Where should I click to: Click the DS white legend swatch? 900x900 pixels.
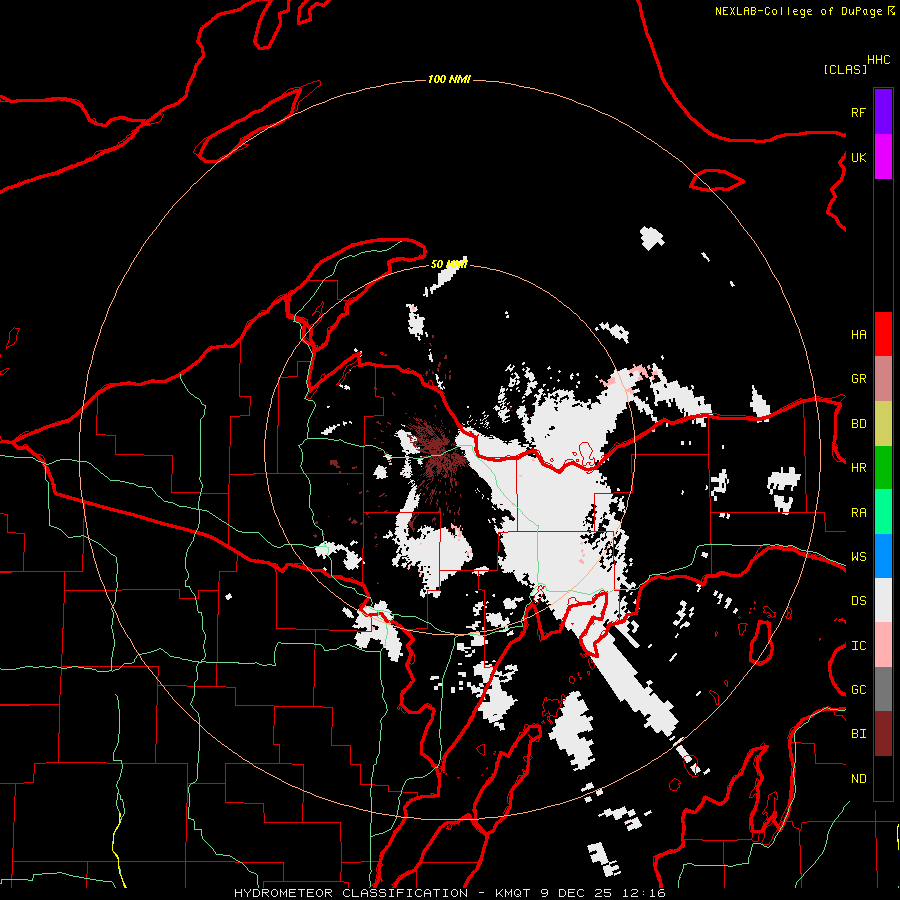(x=883, y=600)
